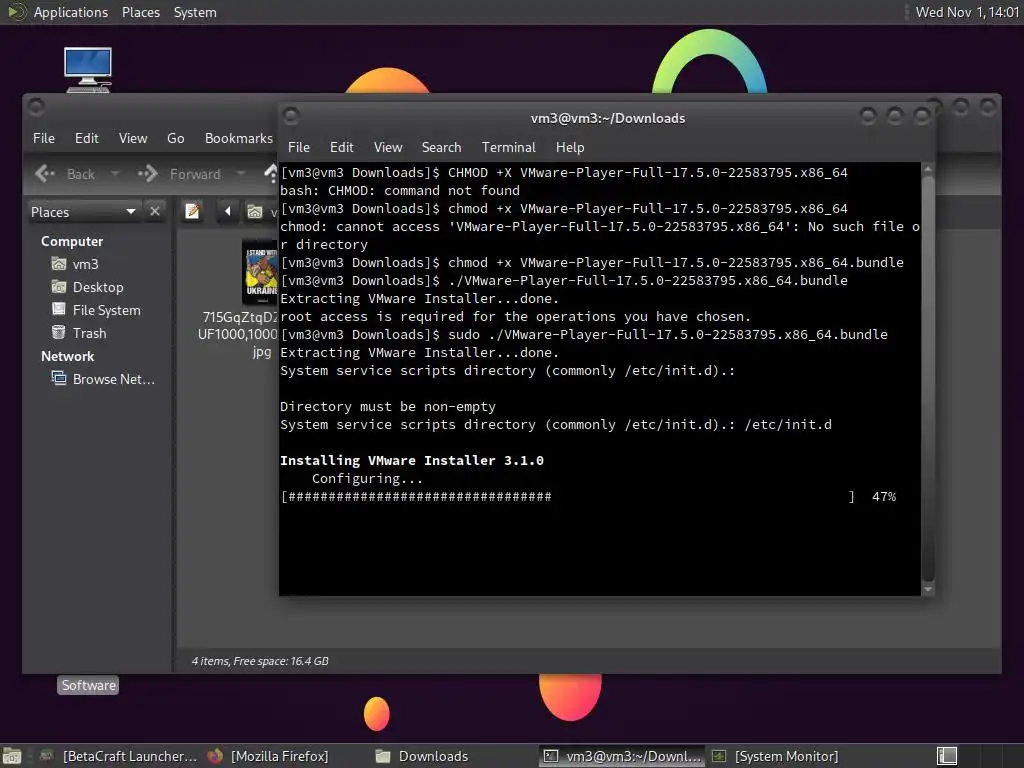Open the Forward history dropdown arrow
The width and height of the screenshot is (1024, 768).
pyautogui.click(x=241, y=174)
